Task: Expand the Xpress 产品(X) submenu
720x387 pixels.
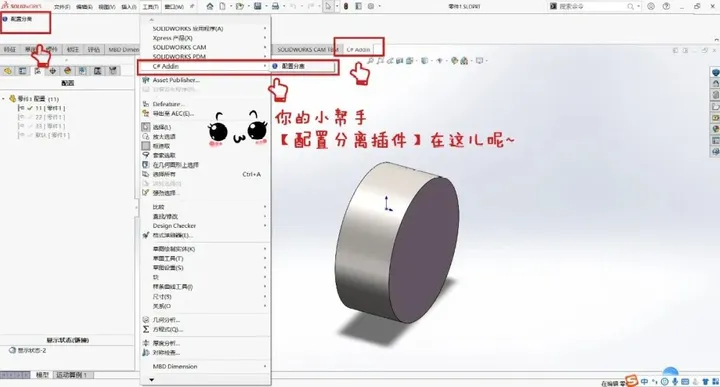Action: point(265,38)
